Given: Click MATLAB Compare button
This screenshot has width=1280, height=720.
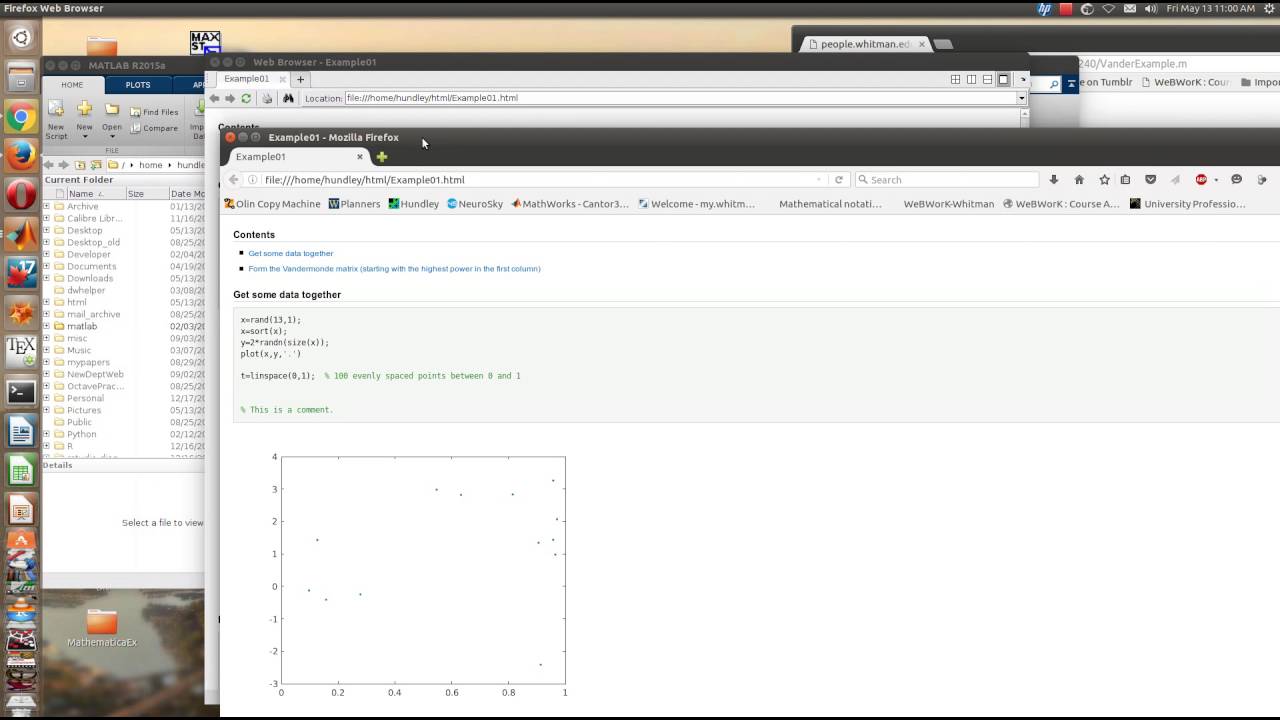Looking at the screenshot, I should [154, 128].
